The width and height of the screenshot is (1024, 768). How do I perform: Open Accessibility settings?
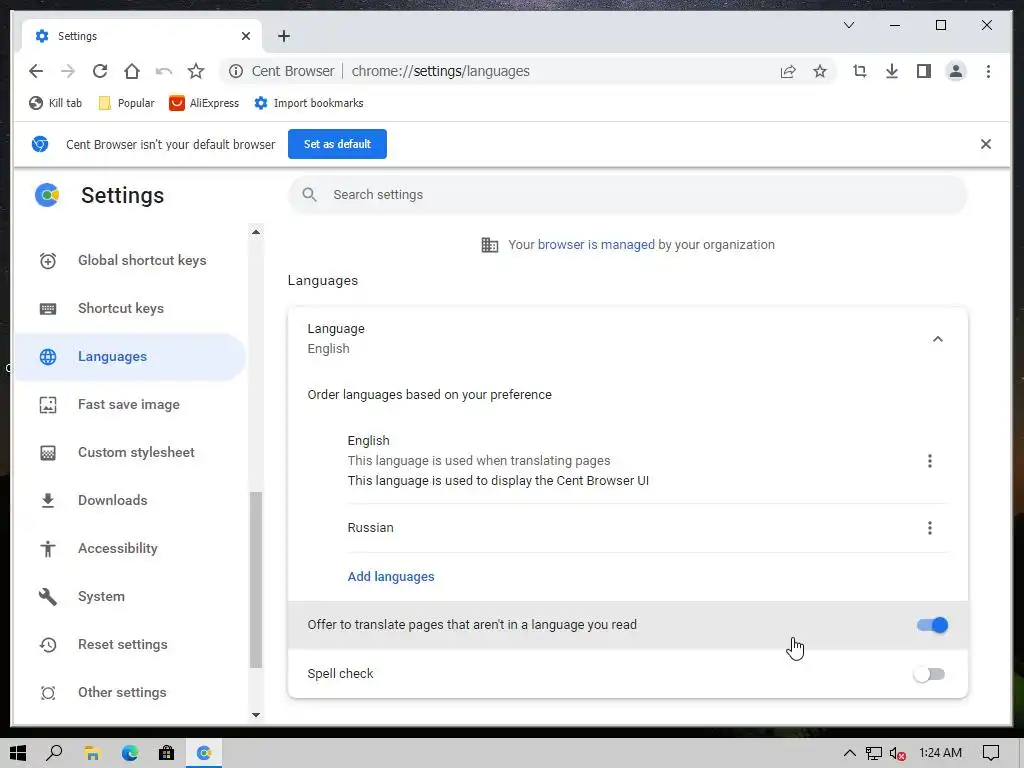pos(130,549)
